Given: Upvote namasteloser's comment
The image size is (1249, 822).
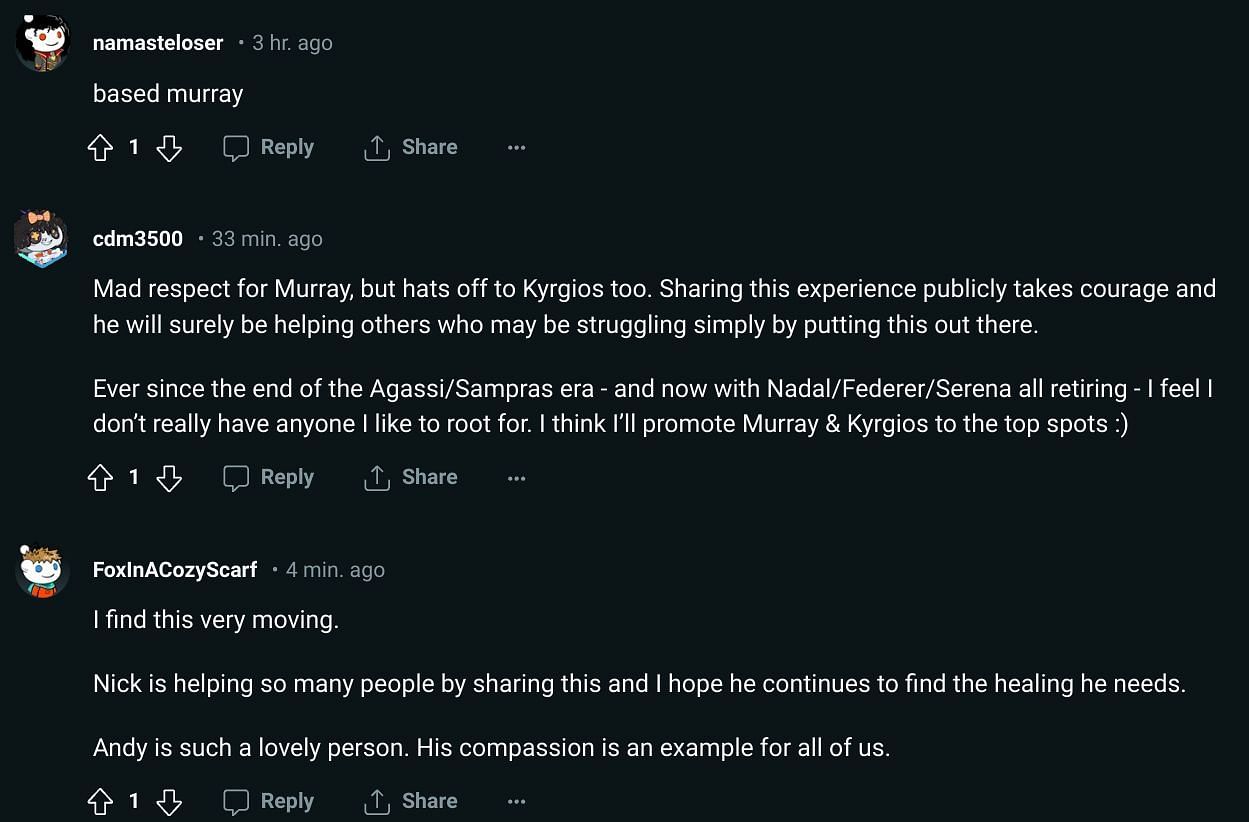Looking at the screenshot, I should (101, 148).
